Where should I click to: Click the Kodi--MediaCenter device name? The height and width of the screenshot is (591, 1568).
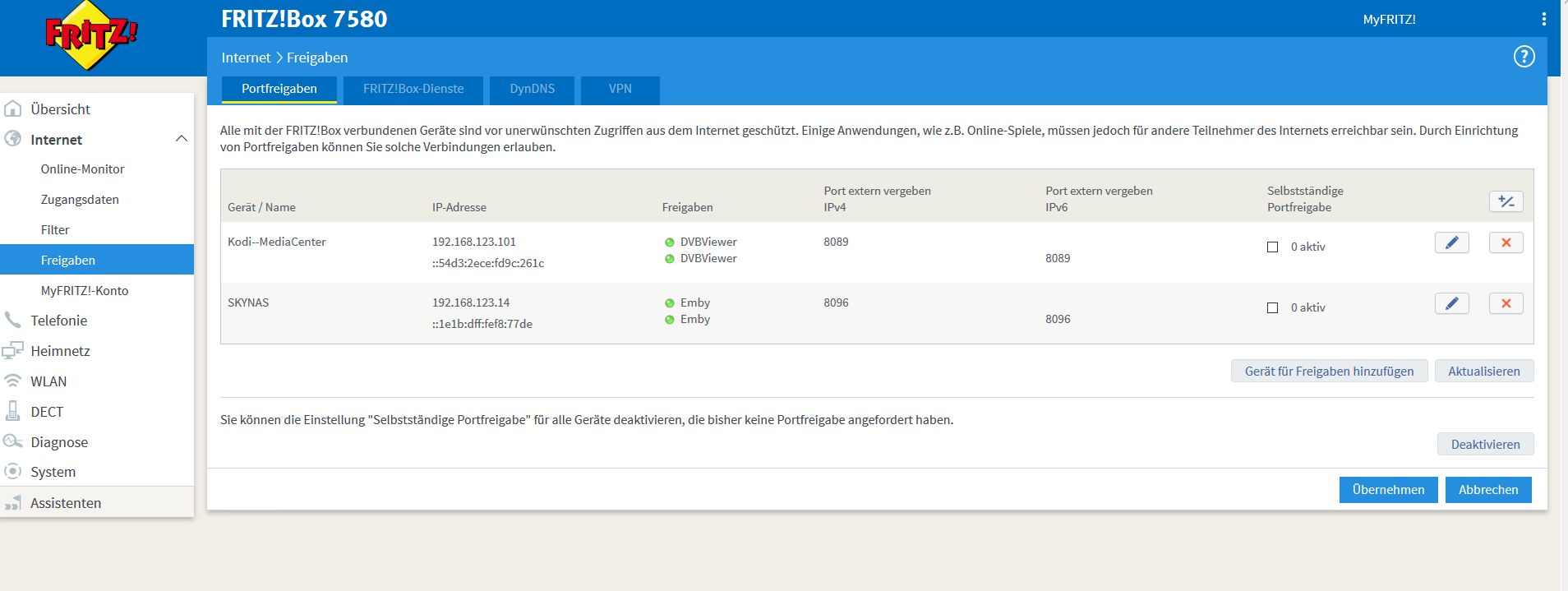(276, 242)
